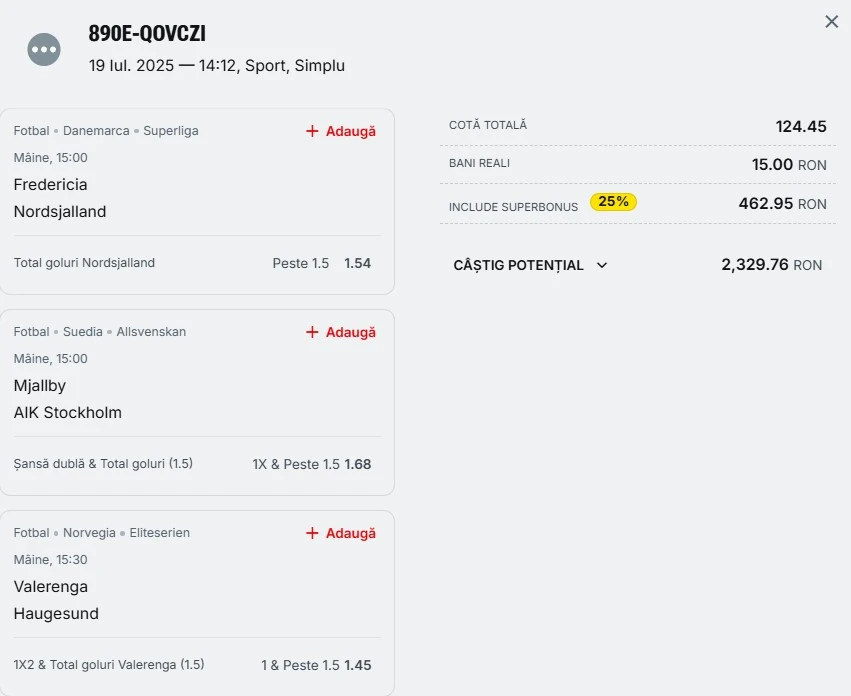The height and width of the screenshot is (696, 851).
Task: Open the Nordsjalland team name
Action: [x=60, y=212]
